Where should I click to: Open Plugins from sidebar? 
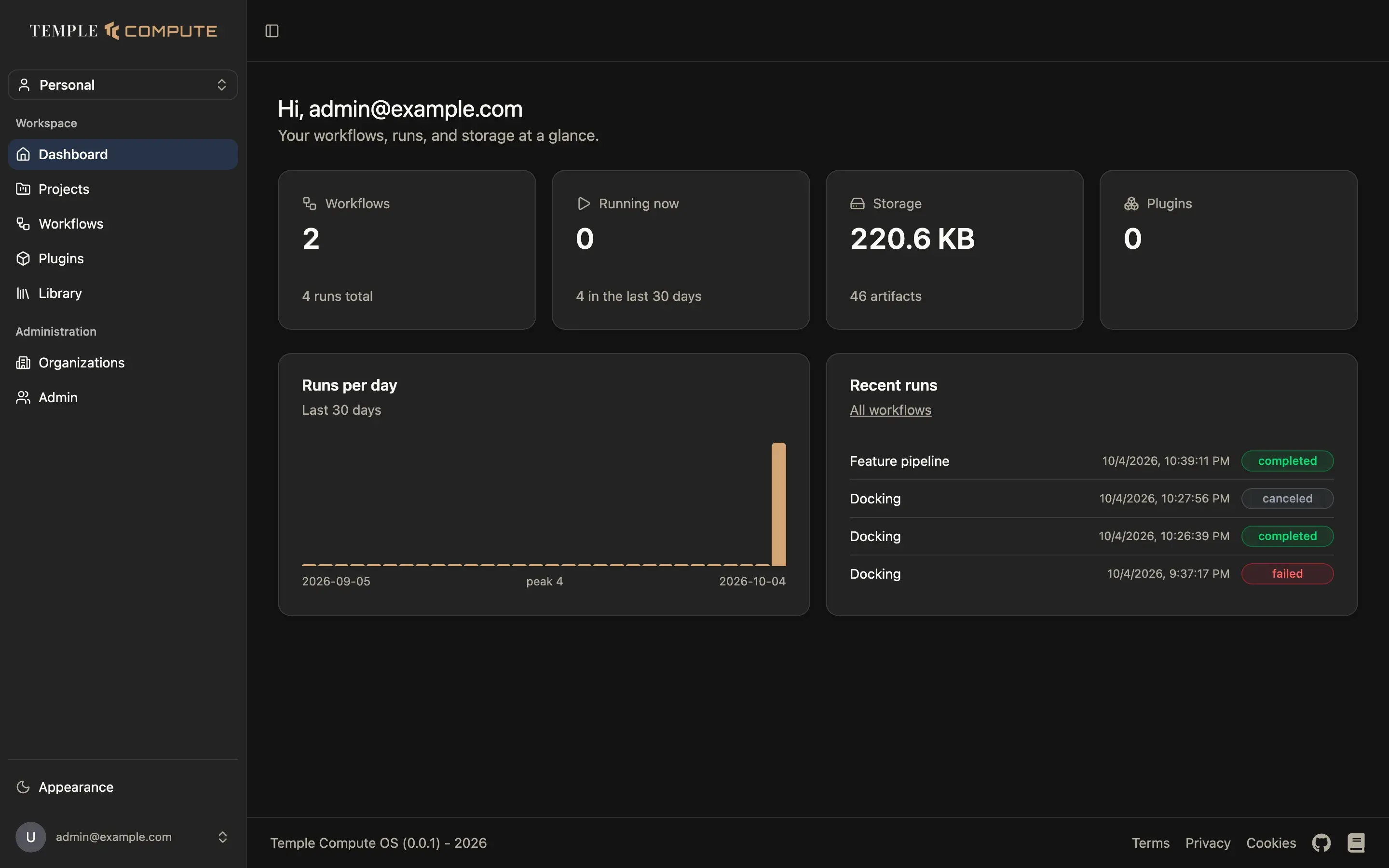pyautogui.click(x=123, y=258)
